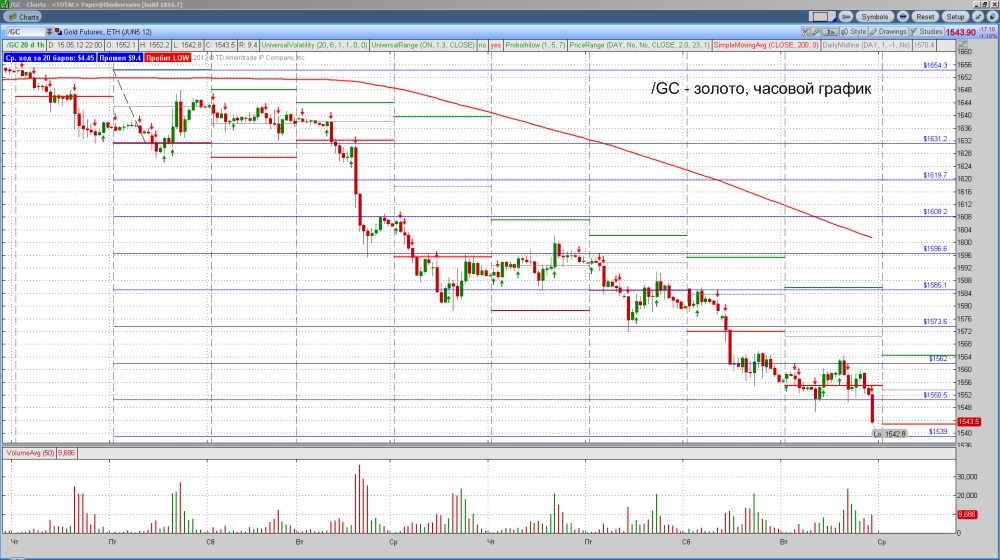Click the colored squares icon beside Gold Futures
This screenshot has height=560, width=1000.
(x=58, y=32)
